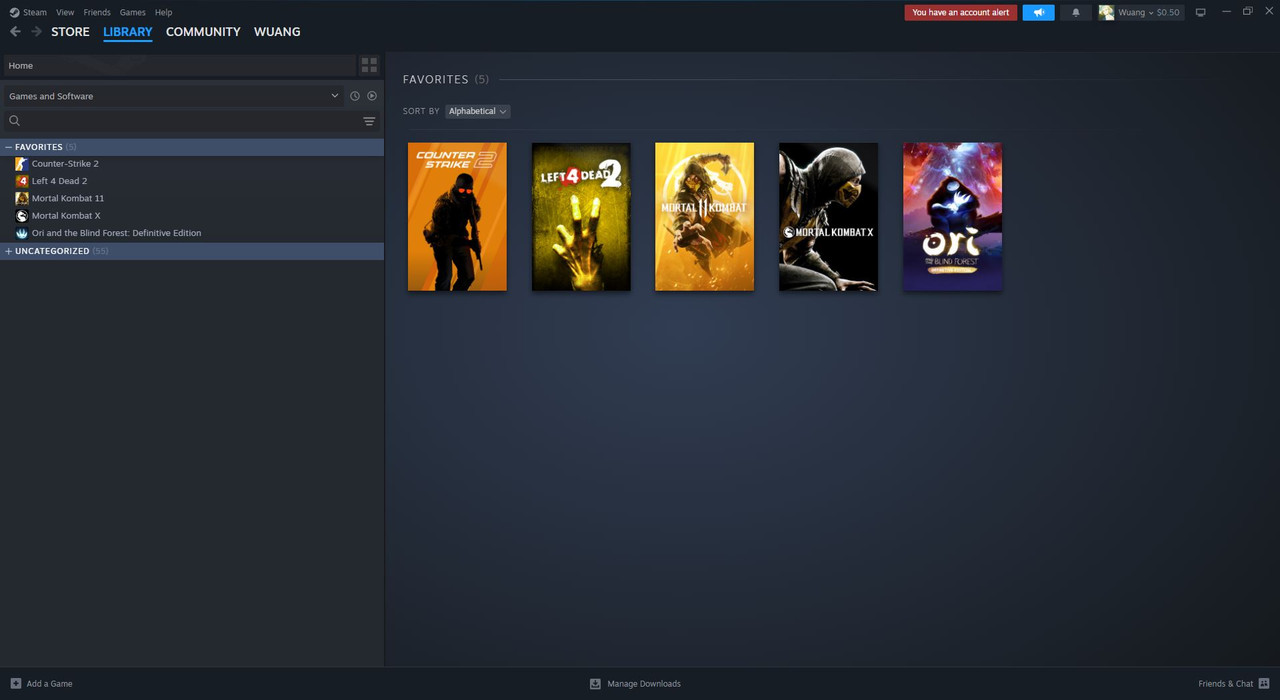Image resolution: width=1280 pixels, height=700 pixels.
Task: Open the Ori Blind Forest cover art
Action: 952,217
